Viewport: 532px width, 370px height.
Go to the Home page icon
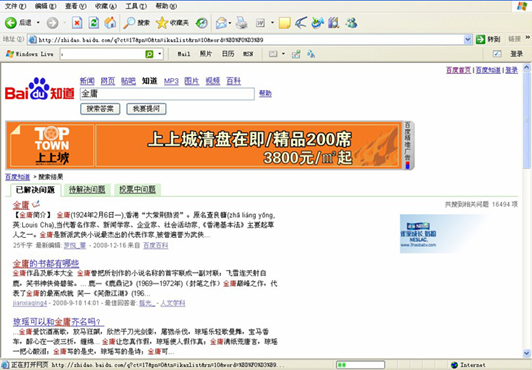coord(110,23)
